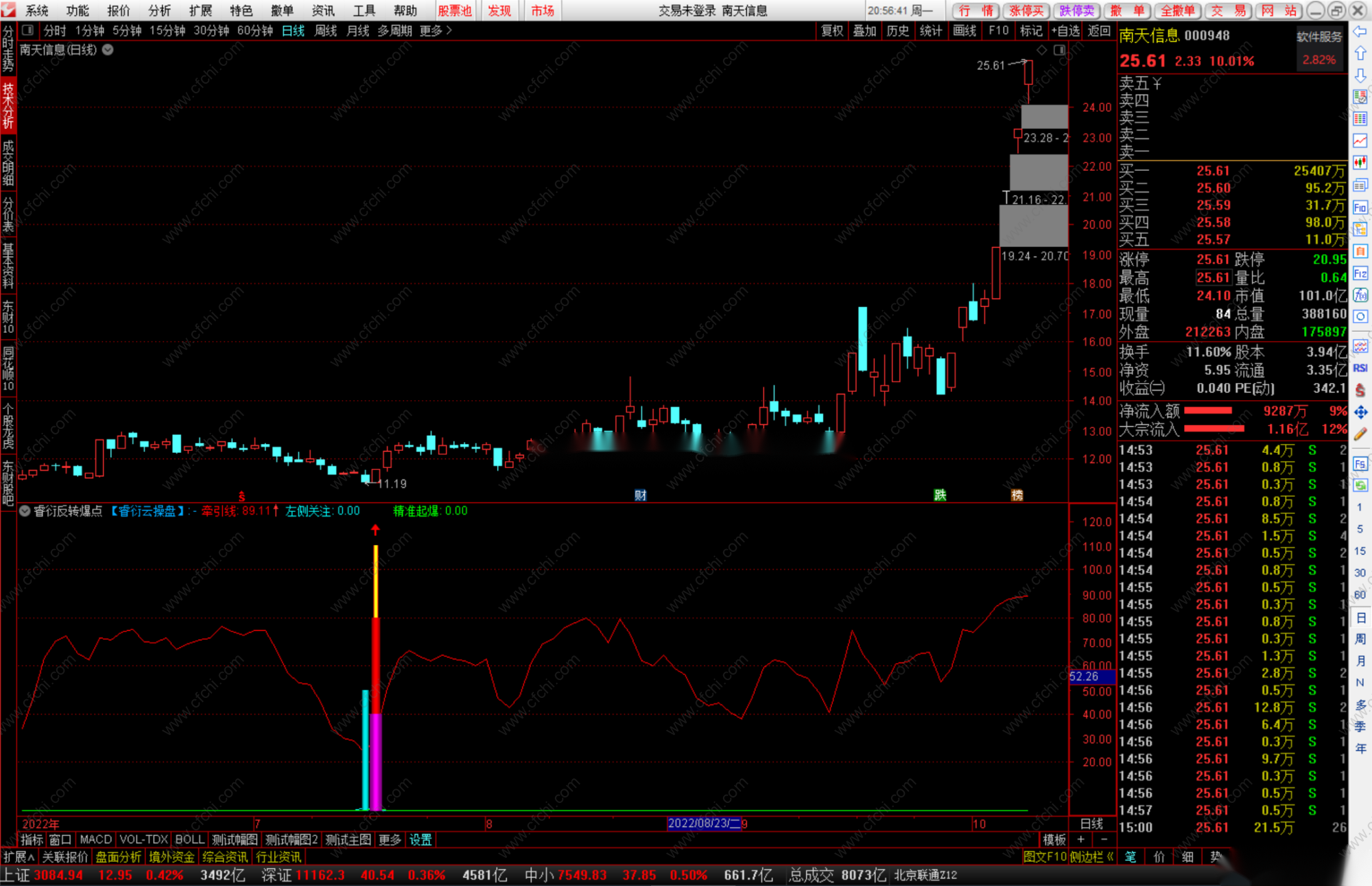This screenshot has width=1372, height=886.
Task: Click the 涨停买 button
Action: (x=1026, y=10)
